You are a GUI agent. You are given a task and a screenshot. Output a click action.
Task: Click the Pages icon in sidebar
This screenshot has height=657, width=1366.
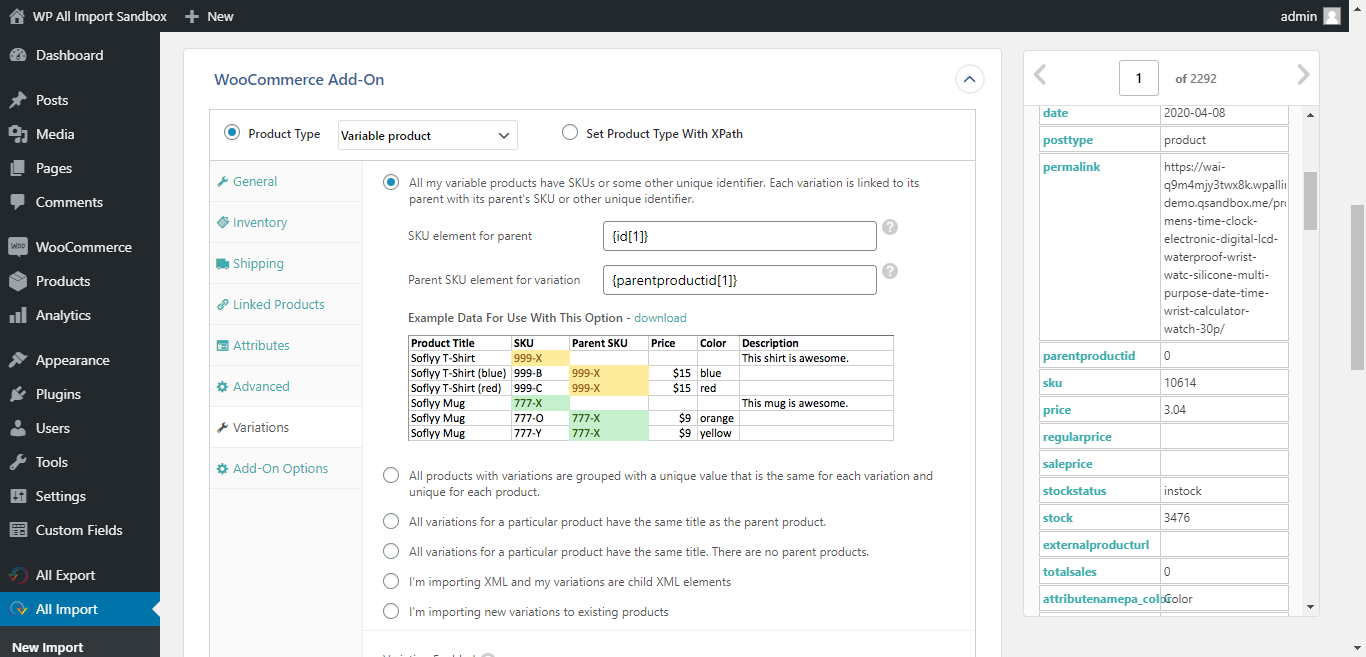coord(17,168)
